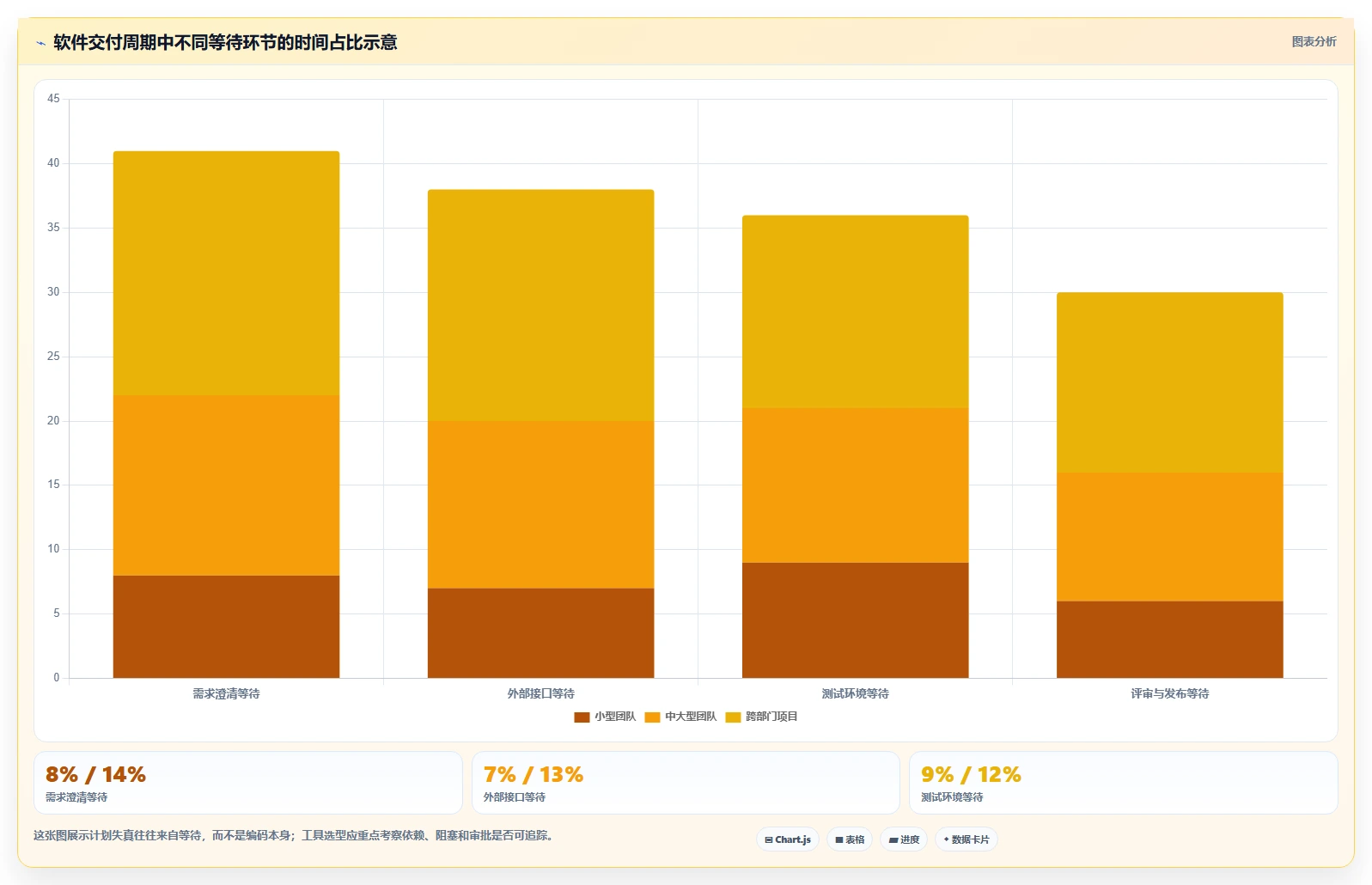The height and width of the screenshot is (885, 1372).
Task: Select 中大型团队 segment of 需求澄清等待 bar
Action: [x=226, y=485]
